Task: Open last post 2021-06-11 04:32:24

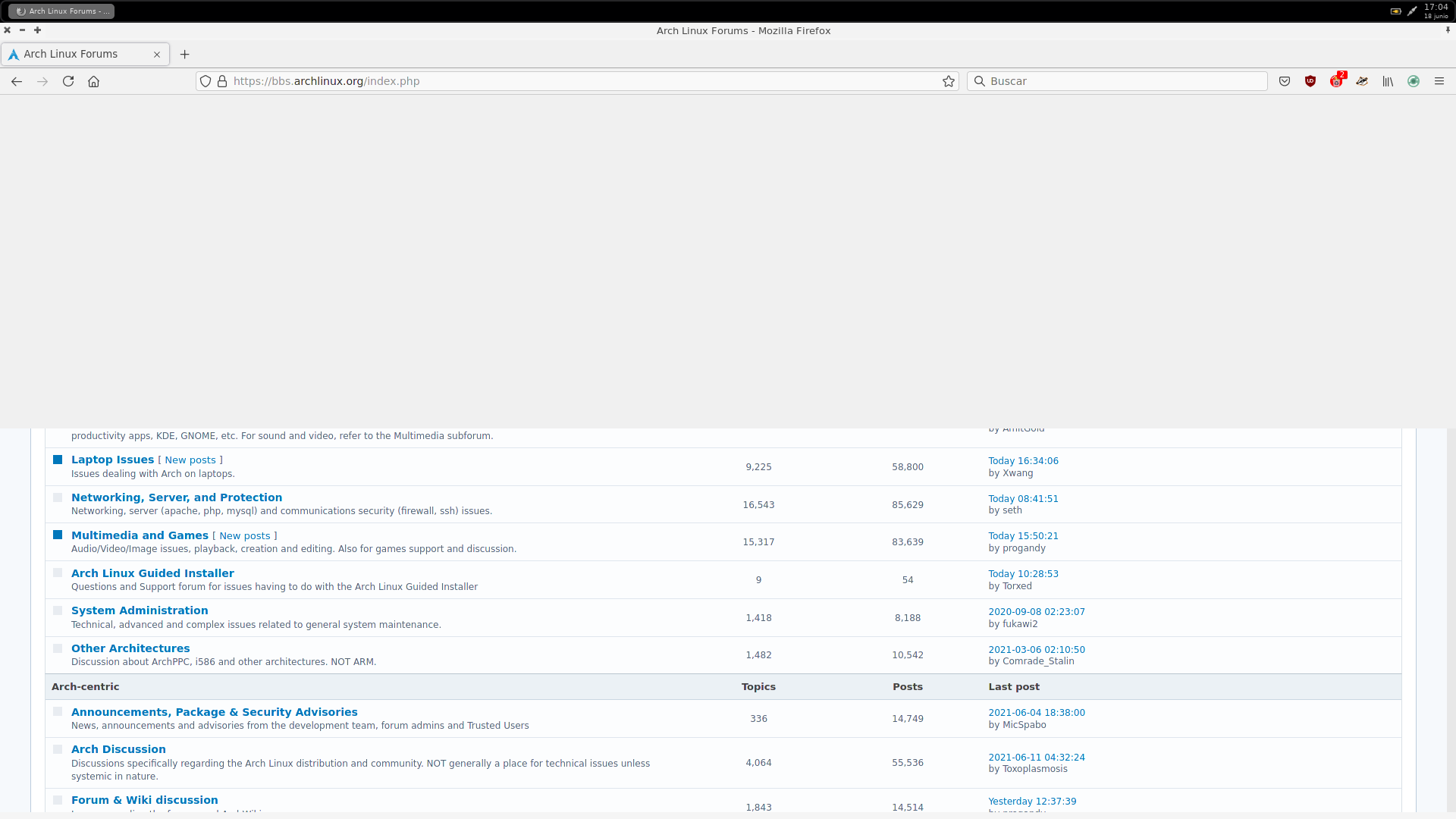Action: pyautogui.click(x=1037, y=758)
